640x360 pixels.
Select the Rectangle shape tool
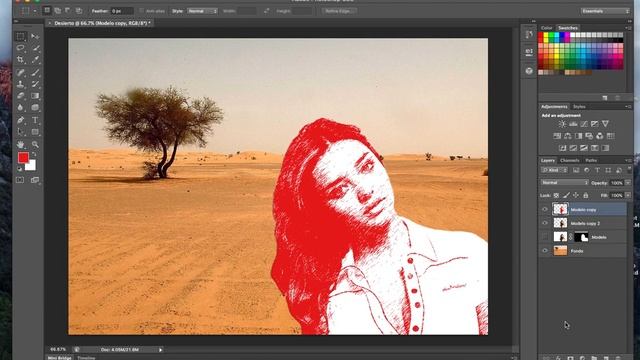pos(35,132)
